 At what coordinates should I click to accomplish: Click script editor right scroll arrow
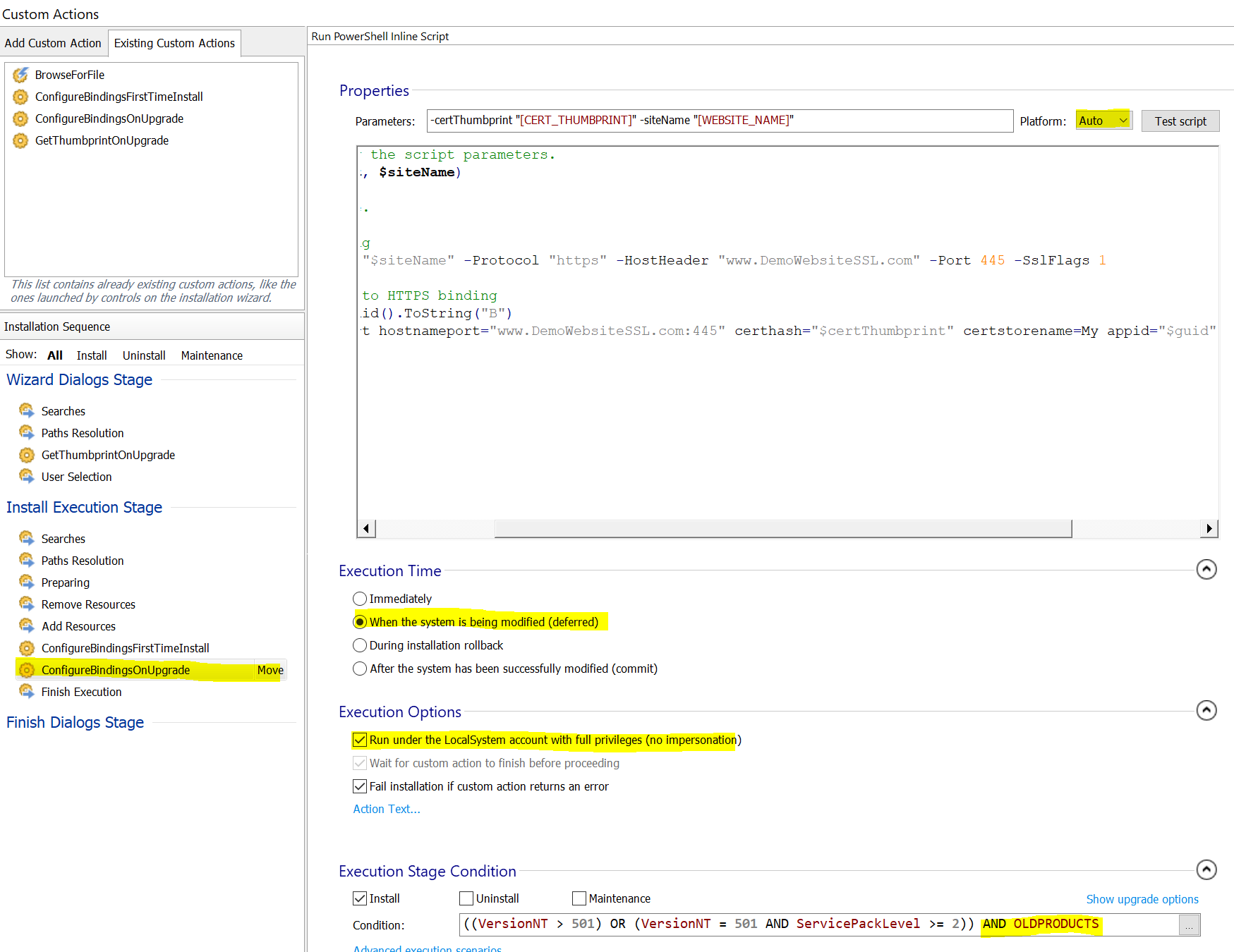pyautogui.click(x=1209, y=528)
